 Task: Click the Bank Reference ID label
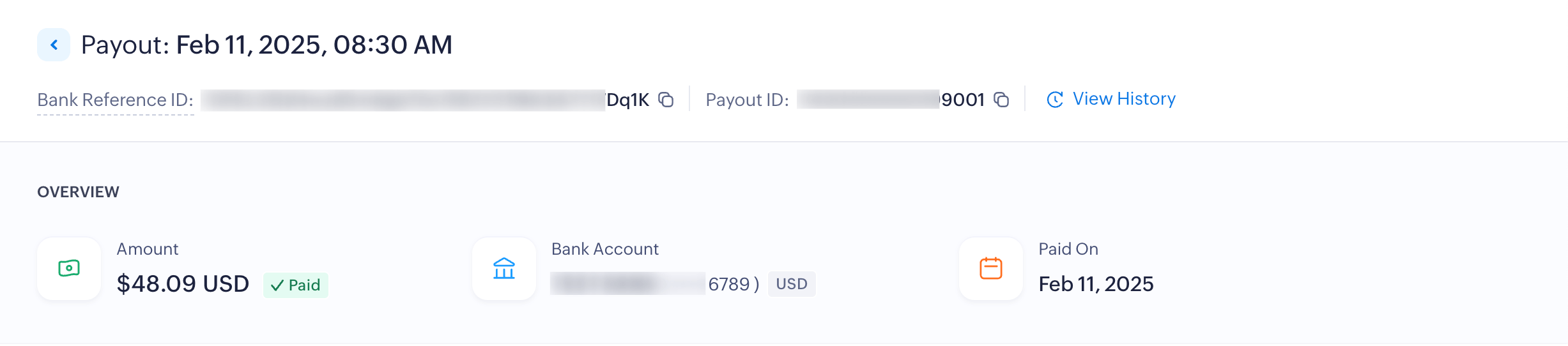click(x=115, y=100)
